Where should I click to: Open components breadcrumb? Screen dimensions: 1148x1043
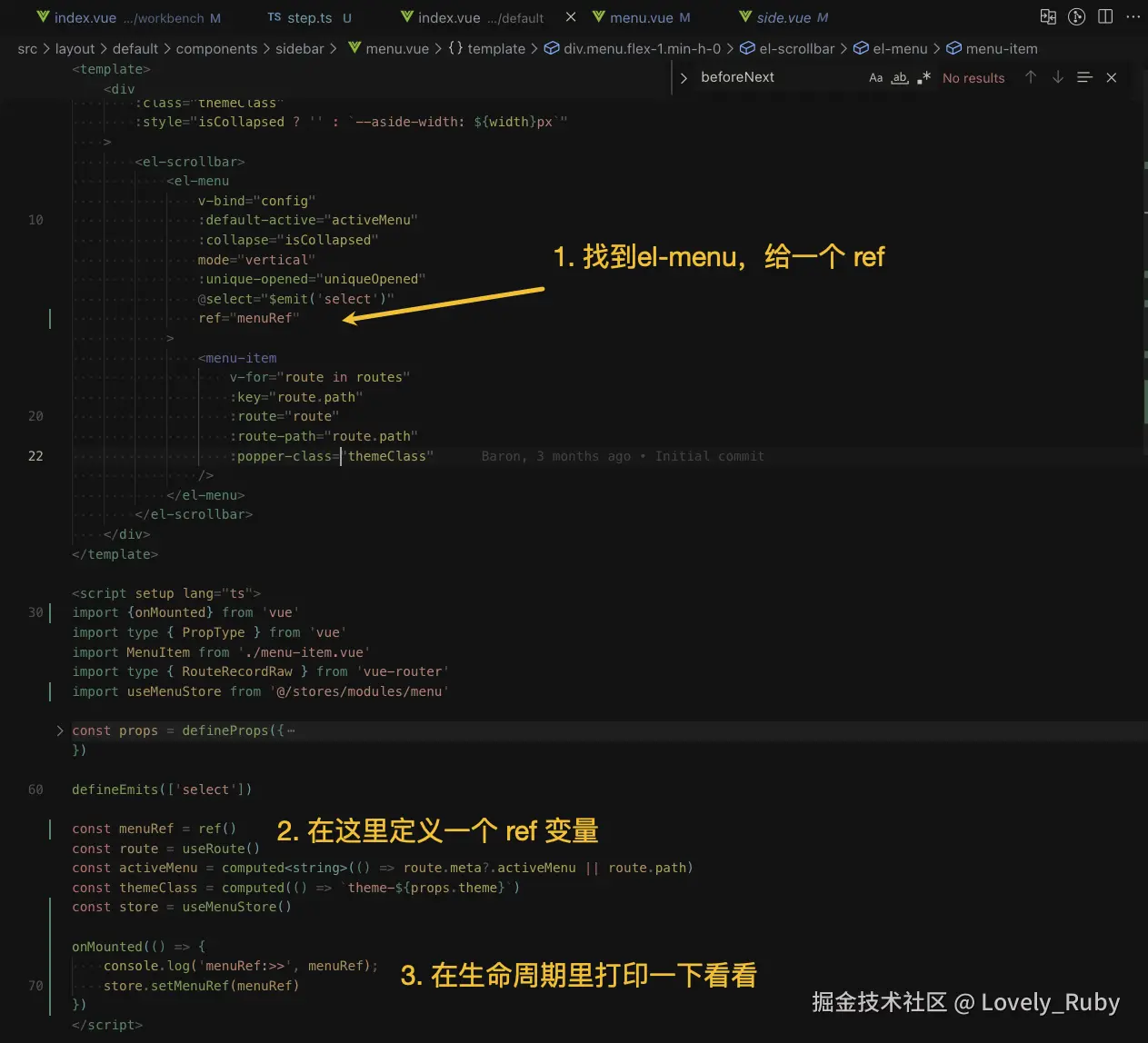coord(216,48)
